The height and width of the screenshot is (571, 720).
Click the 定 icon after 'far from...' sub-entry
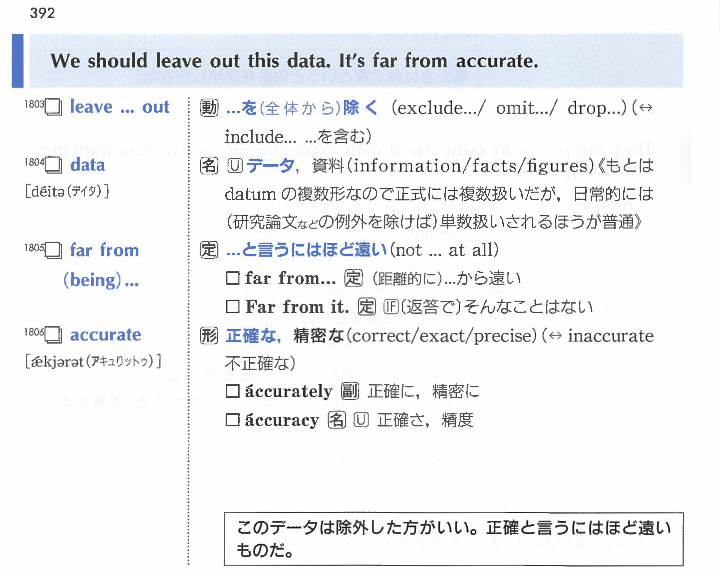(x=352, y=278)
